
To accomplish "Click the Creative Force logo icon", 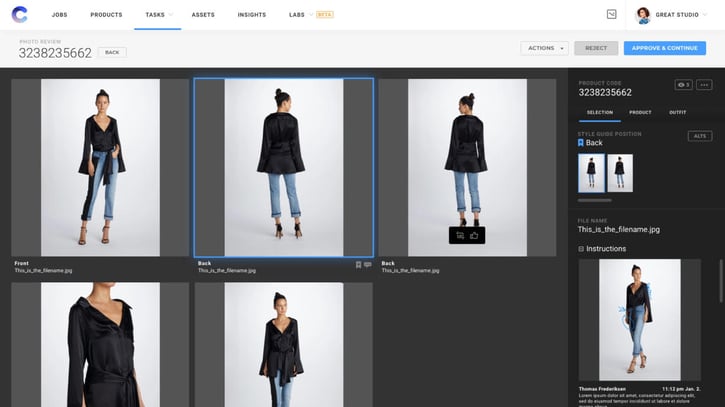I will click(x=20, y=15).
